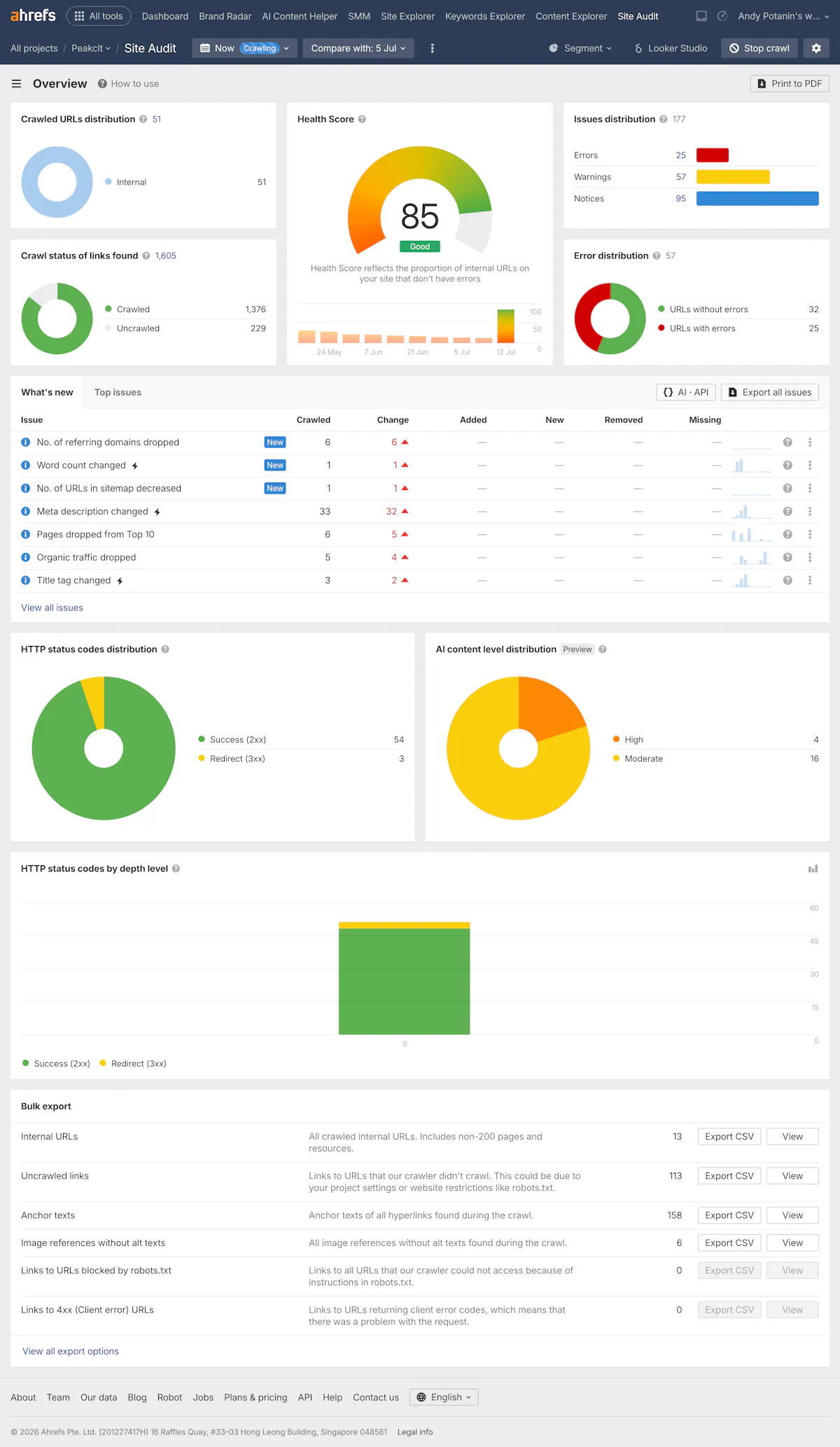Click the All projects breadcrumb

click(34, 48)
